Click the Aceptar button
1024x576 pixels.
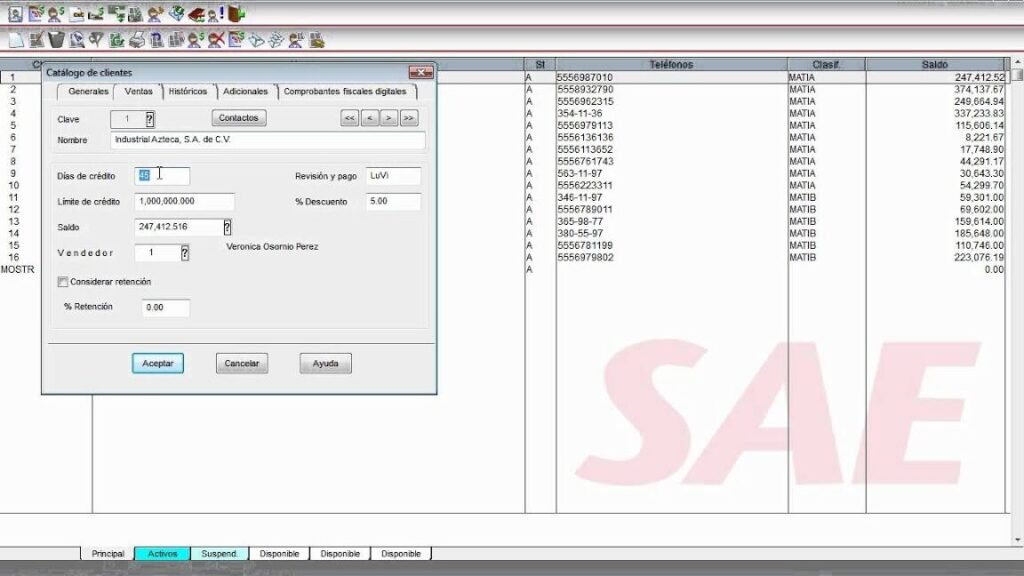(158, 363)
